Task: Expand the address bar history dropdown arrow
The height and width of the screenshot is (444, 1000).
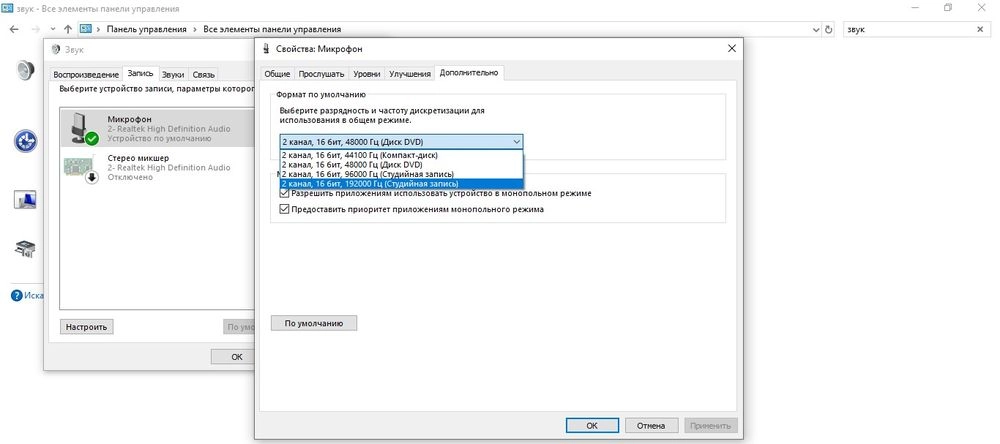Action: 813,30
